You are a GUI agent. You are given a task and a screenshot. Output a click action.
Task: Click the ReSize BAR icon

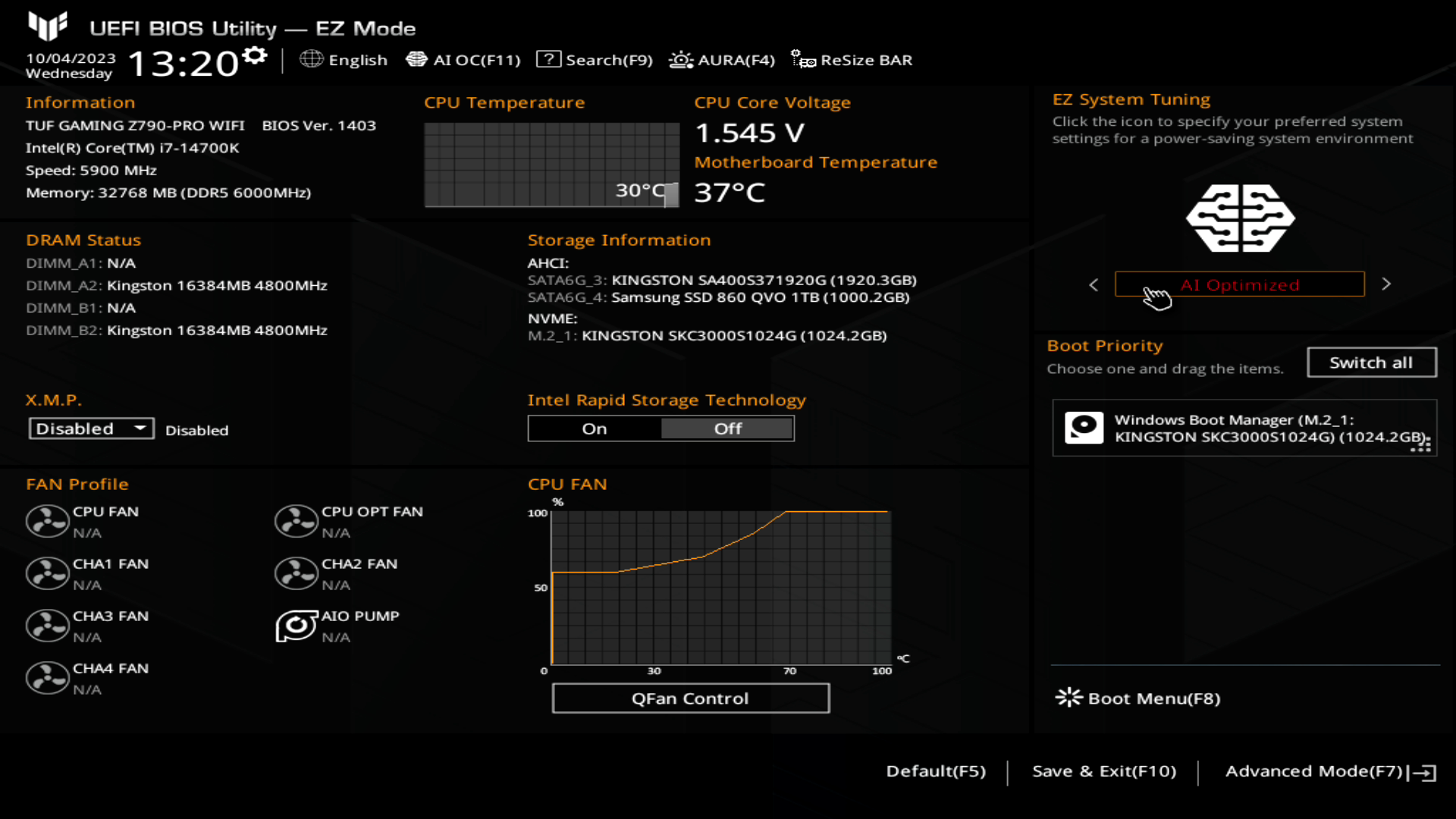[803, 59]
